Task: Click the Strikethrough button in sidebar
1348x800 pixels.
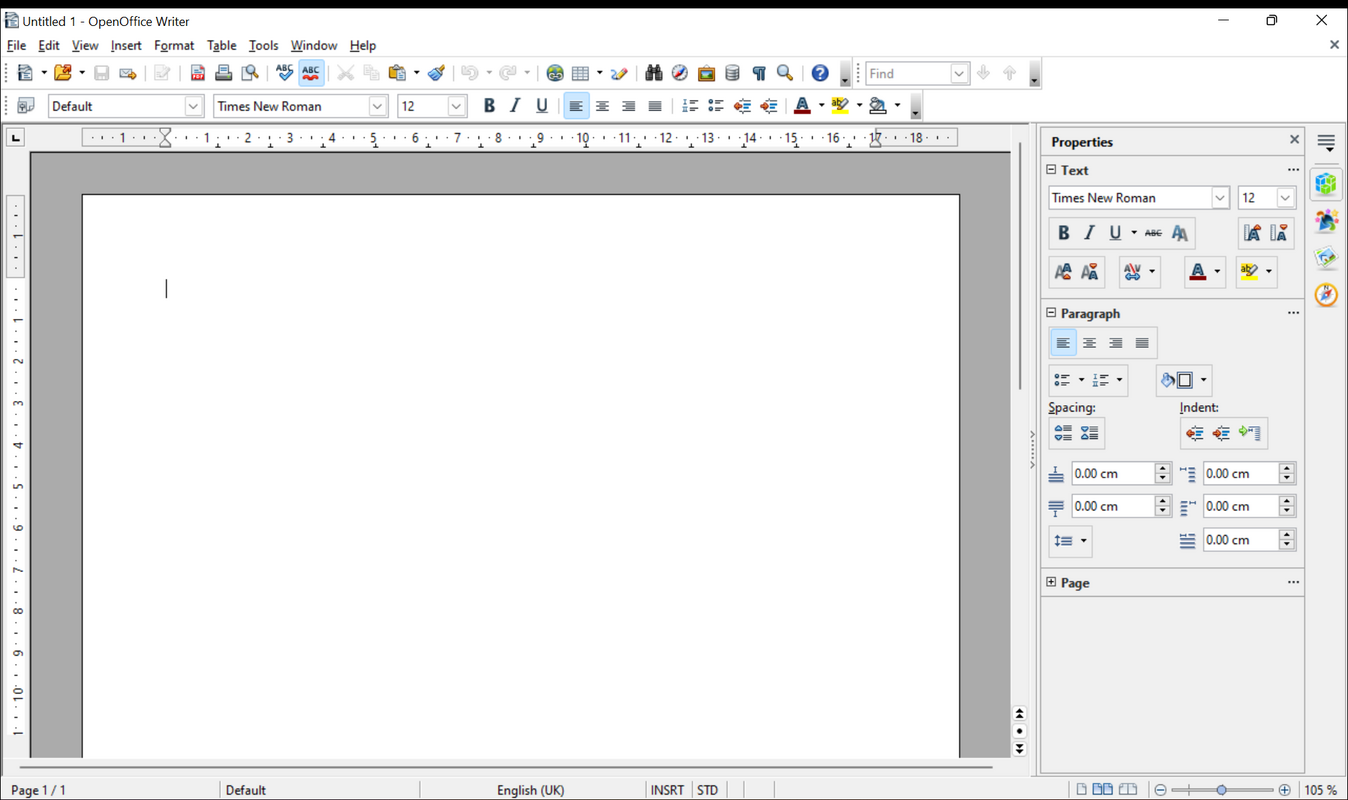Action: [x=1153, y=233]
